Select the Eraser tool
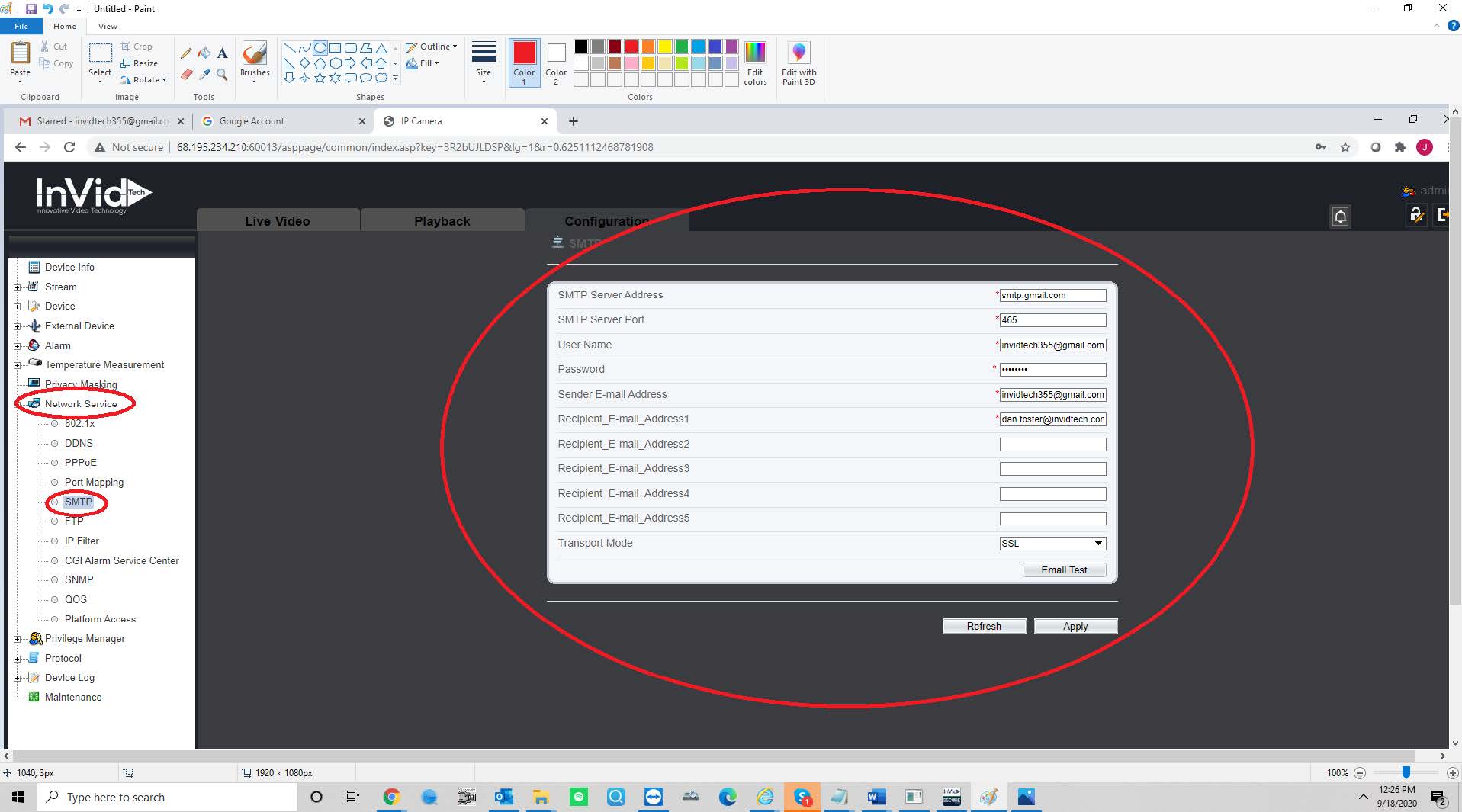 pyautogui.click(x=186, y=75)
